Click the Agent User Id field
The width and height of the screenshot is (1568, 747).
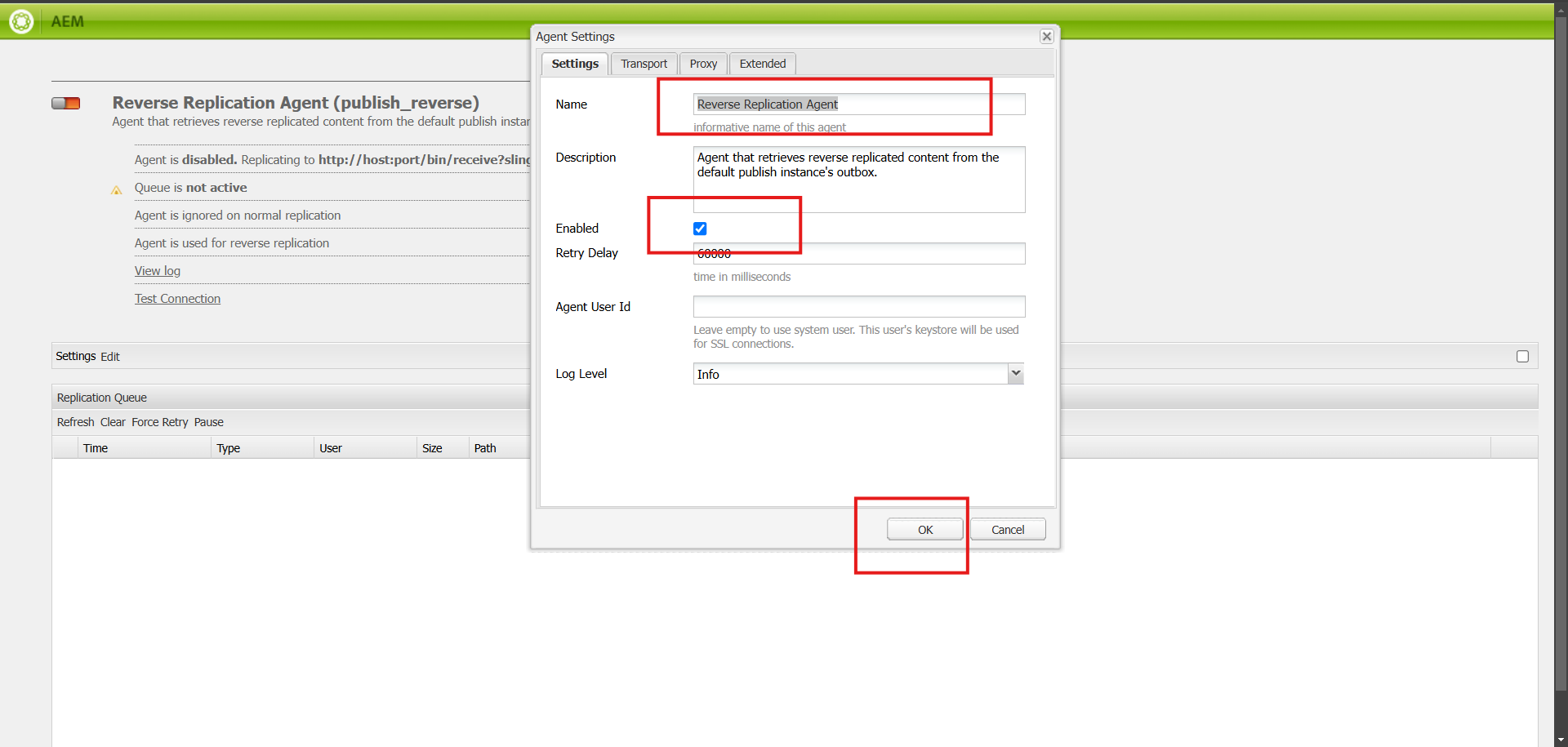pos(858,307)
